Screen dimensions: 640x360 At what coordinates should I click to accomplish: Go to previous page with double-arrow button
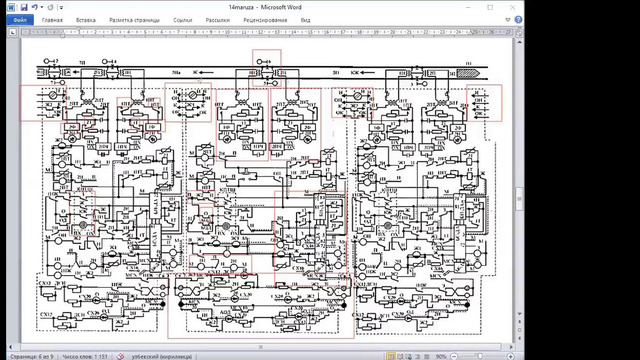(519, 322)
